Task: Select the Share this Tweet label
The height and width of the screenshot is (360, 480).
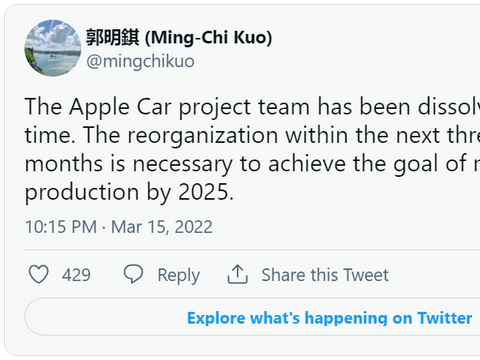Action: tap(325, 275)
